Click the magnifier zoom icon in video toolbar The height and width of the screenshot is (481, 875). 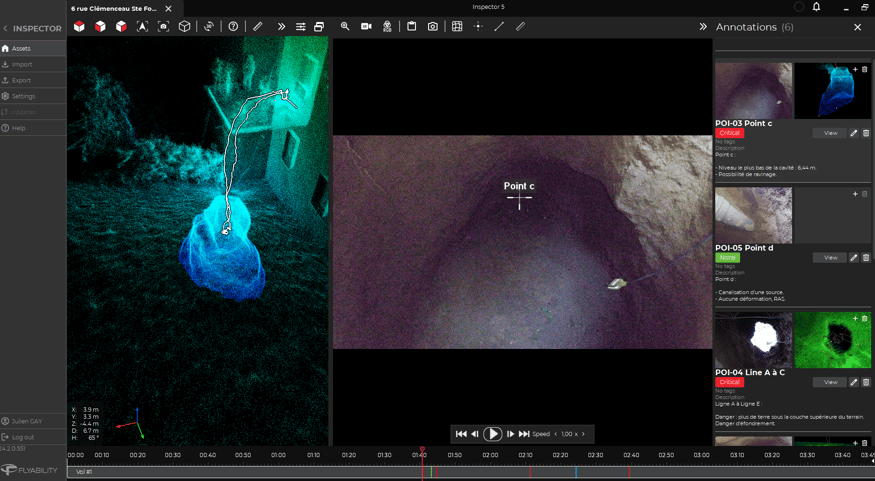point(345,26)
